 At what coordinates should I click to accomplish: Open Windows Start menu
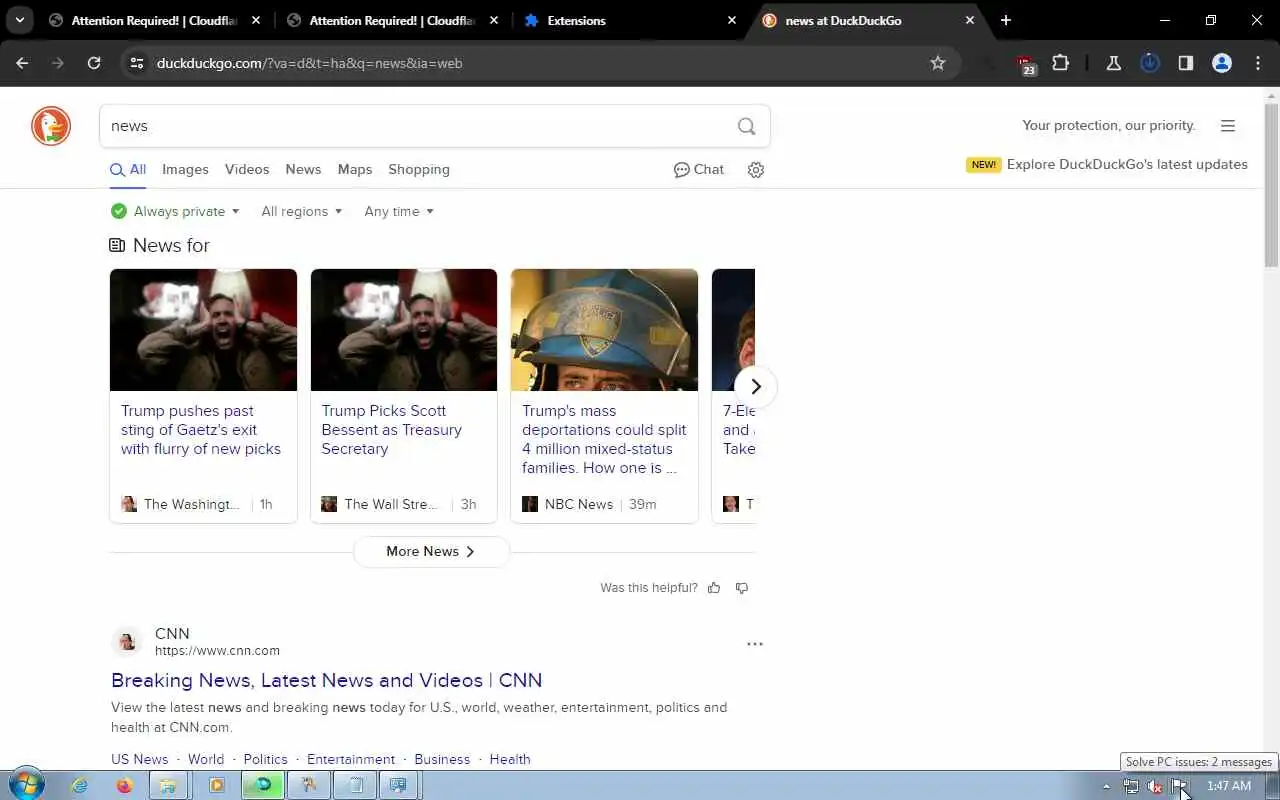[x=26, y=785]
